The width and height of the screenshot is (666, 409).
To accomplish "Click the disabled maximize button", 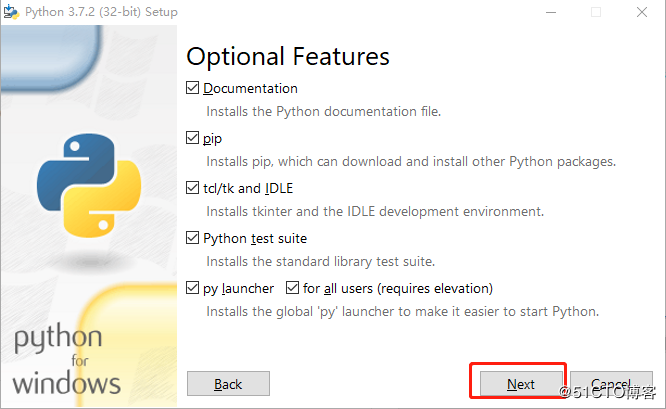I will [x=596, y=12].
